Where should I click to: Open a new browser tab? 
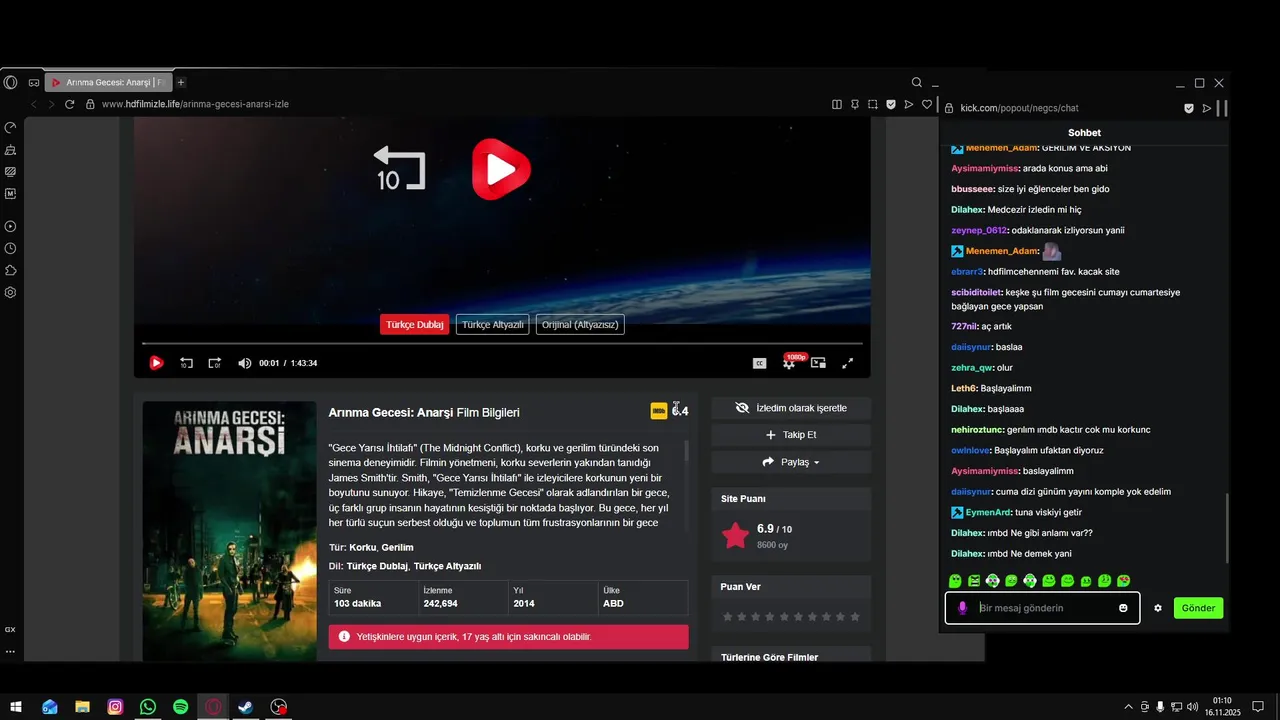click(181, 82)
